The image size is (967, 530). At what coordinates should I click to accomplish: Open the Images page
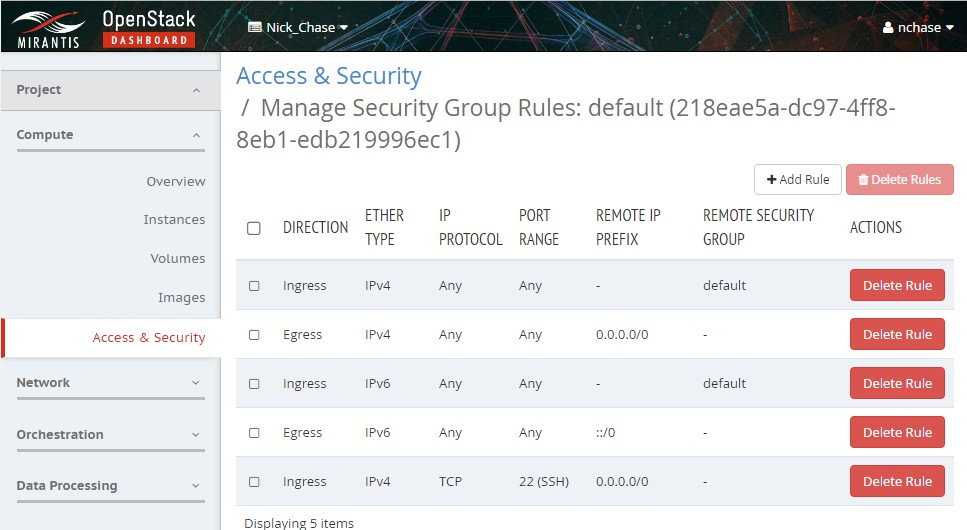(181, 297)
